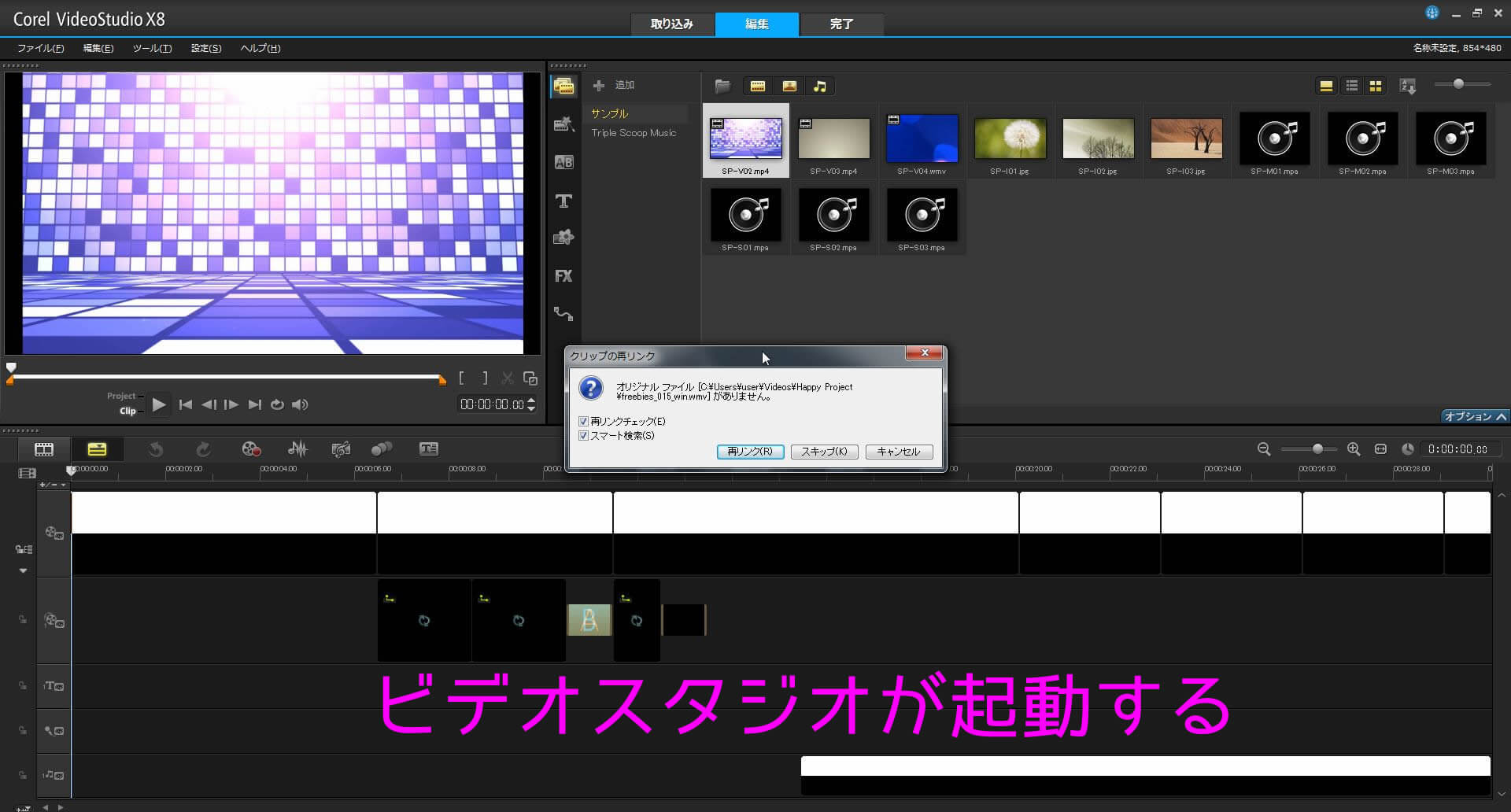Toggle the 再リンクチェック checkbox
This screenshot has width=1511, height=812.
583,422
